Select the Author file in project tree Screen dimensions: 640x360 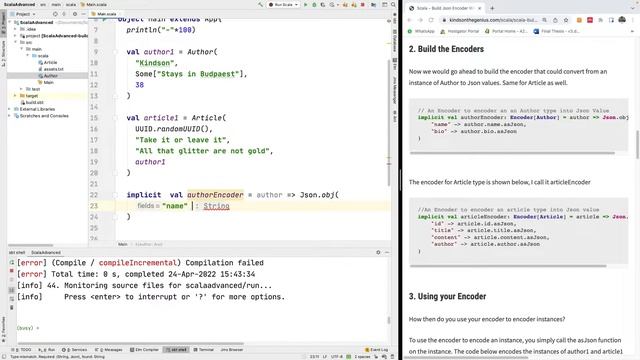tap(47, 76)
